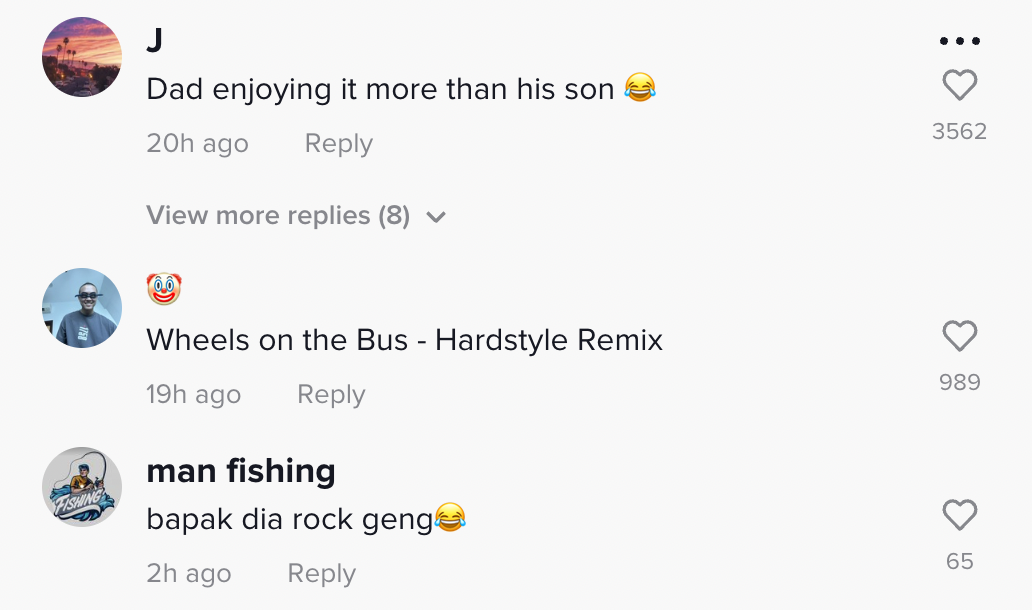Open profile via username J

pyautogui.click(x=155, y=40)
